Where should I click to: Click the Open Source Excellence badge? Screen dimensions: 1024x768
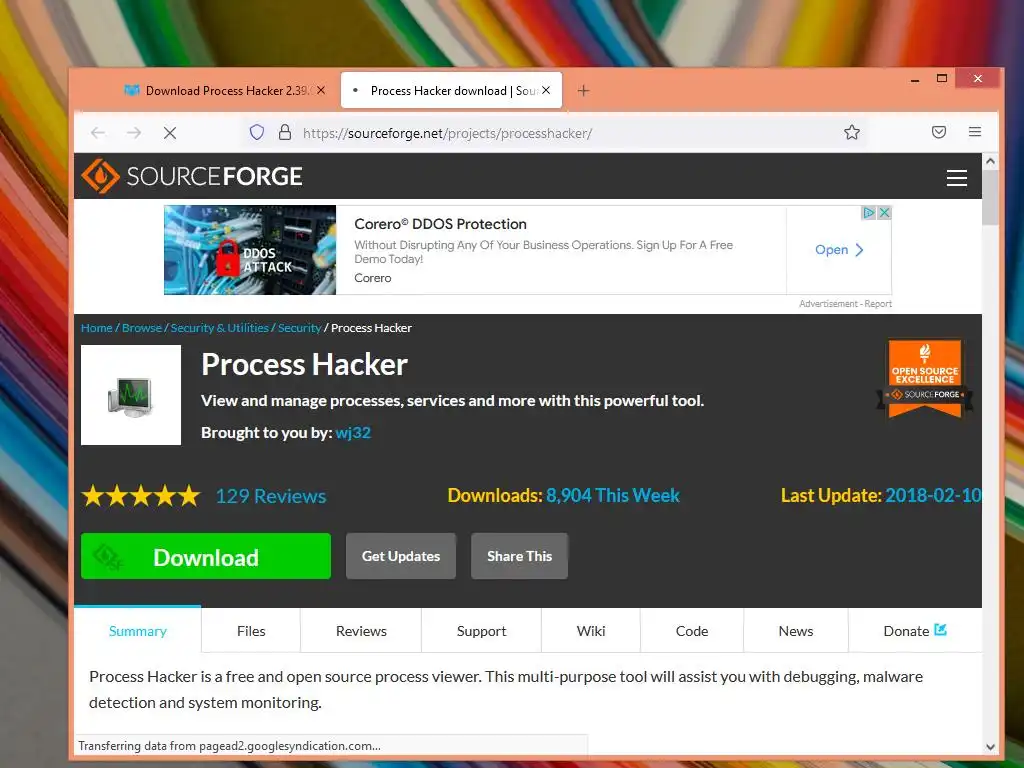[925, 378]
